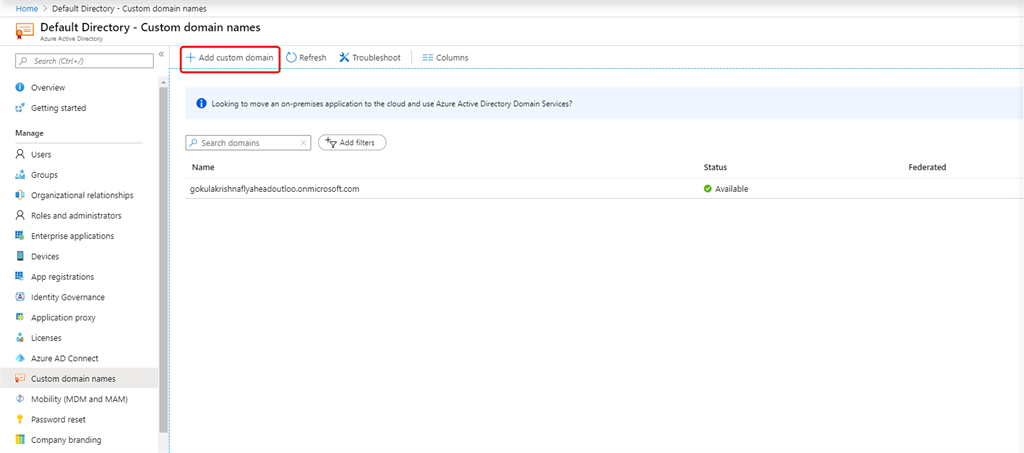Click the green Available status icon
This screenshot has width=1024, height=453.
coord(708,189)
